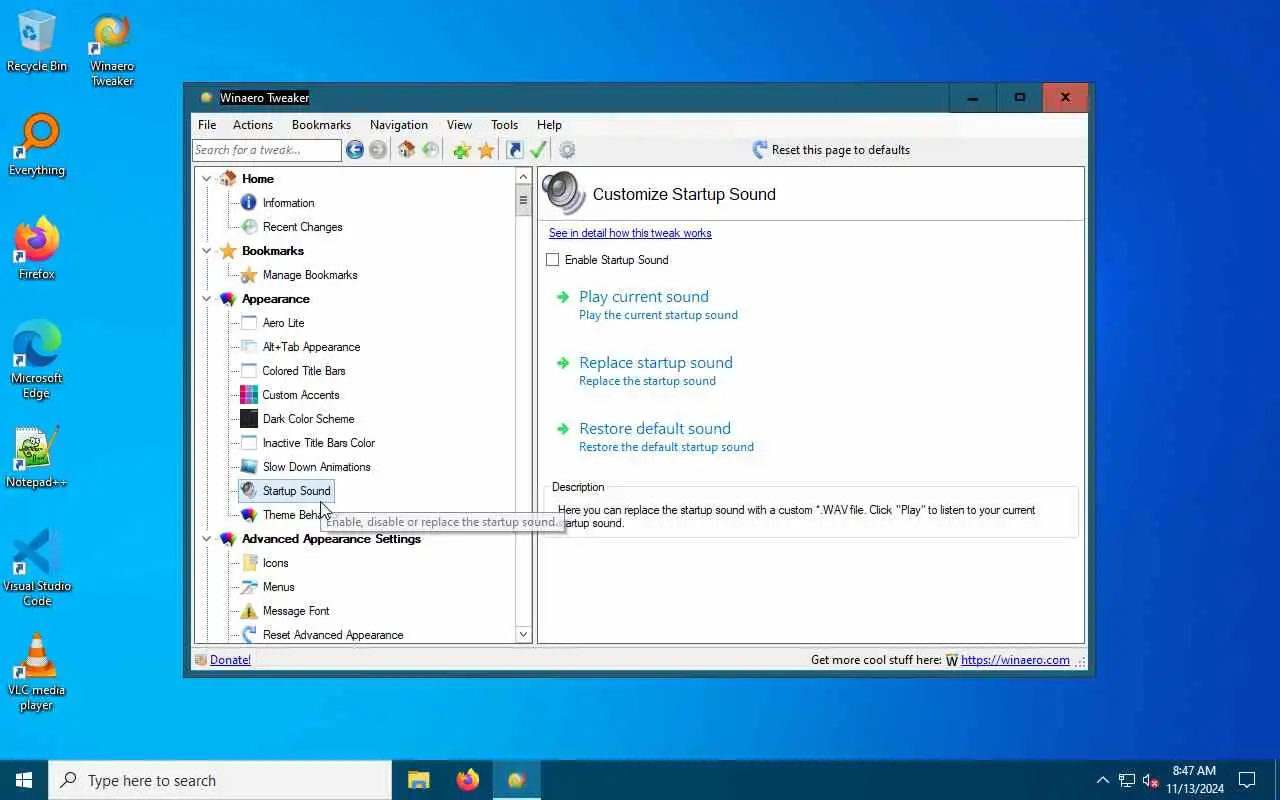Viewport: 1280px width, 800px height.
Task: Open the Actions menu
Action: tap(253, 125)
